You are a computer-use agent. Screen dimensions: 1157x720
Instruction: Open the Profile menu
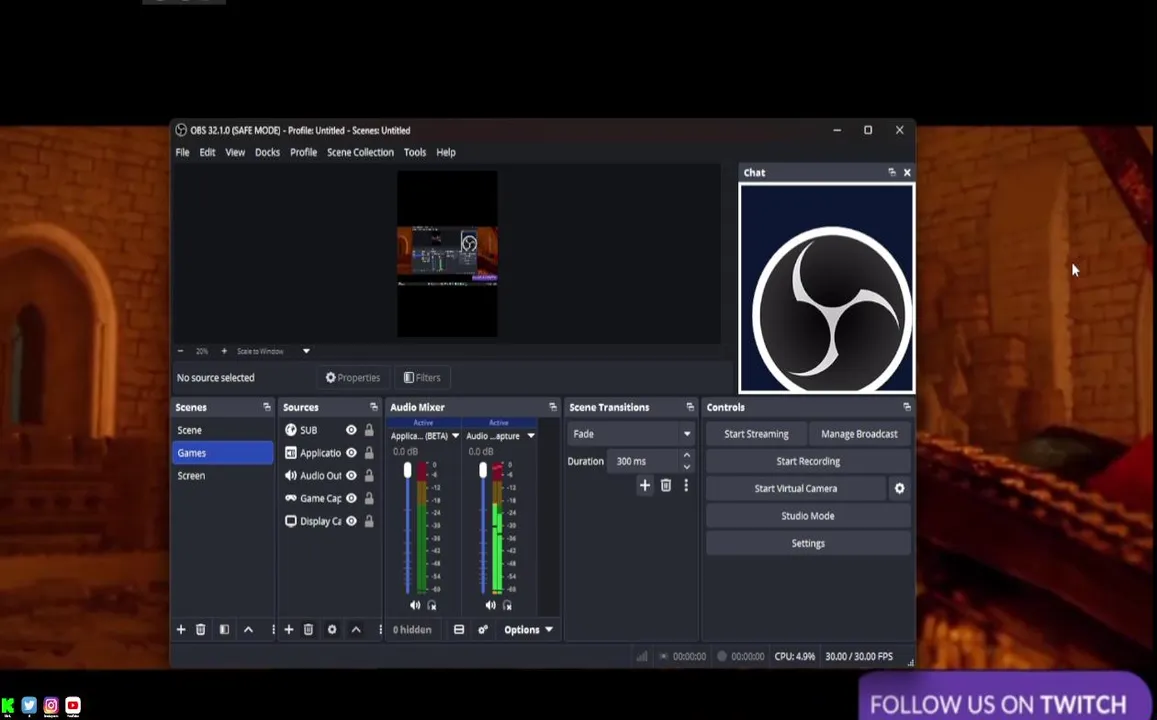click(x=303, y=152)
